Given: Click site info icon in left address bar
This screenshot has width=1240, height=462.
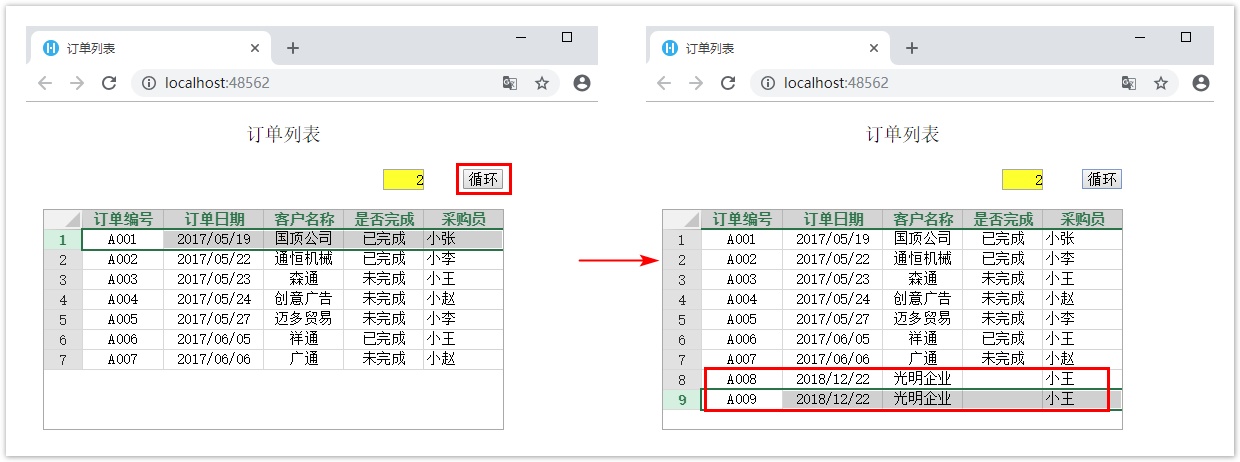Looking at the screenshot, I should click(149, 83).
